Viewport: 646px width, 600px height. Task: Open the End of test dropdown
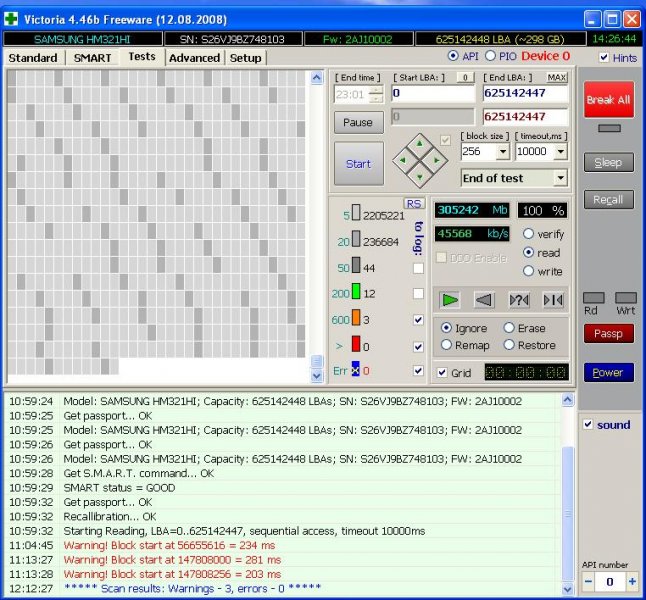coord(559,178)
